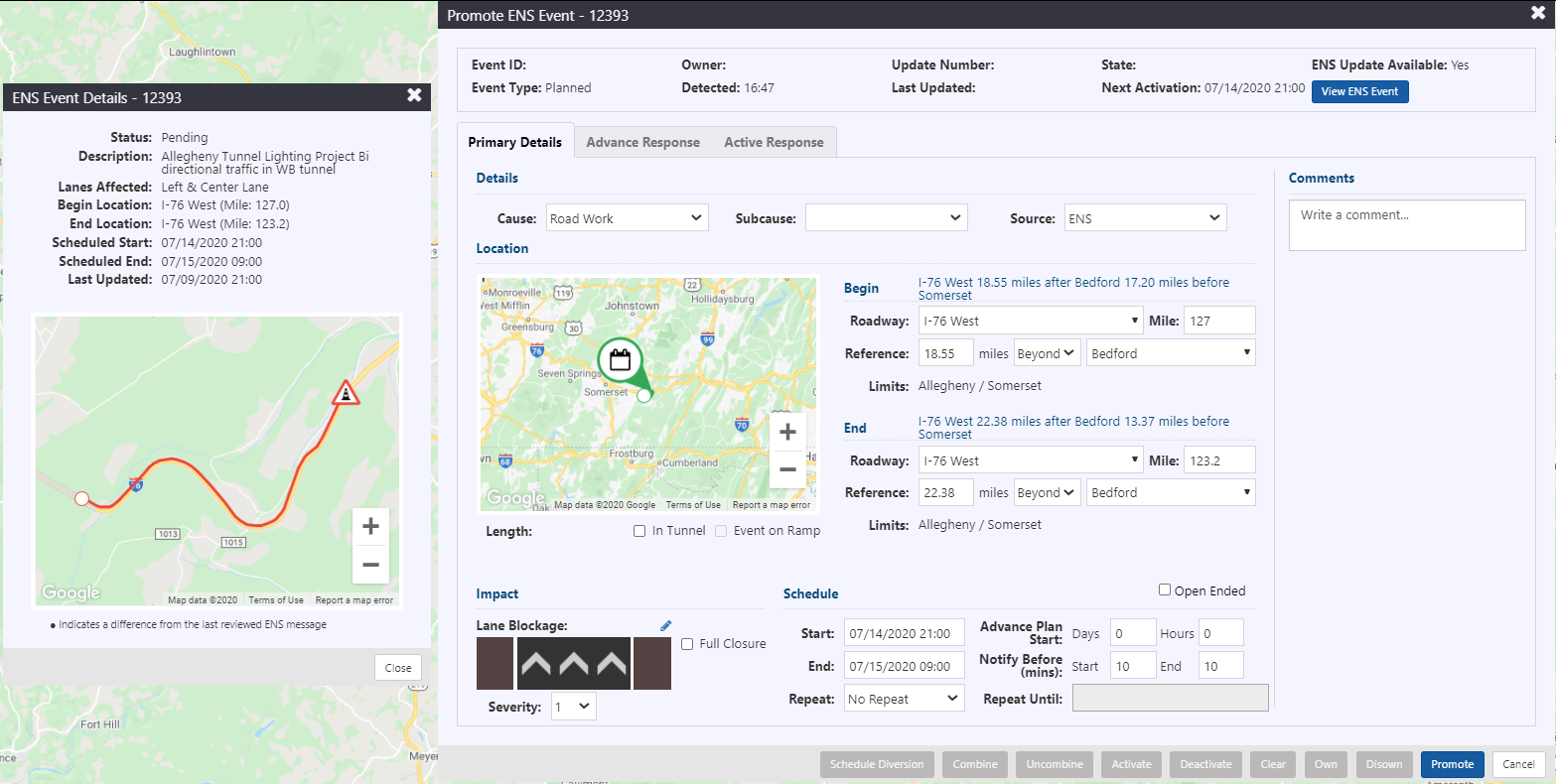Screen dimensions: 1556x784
Task: Click the Promote button
Action: 1452,764
